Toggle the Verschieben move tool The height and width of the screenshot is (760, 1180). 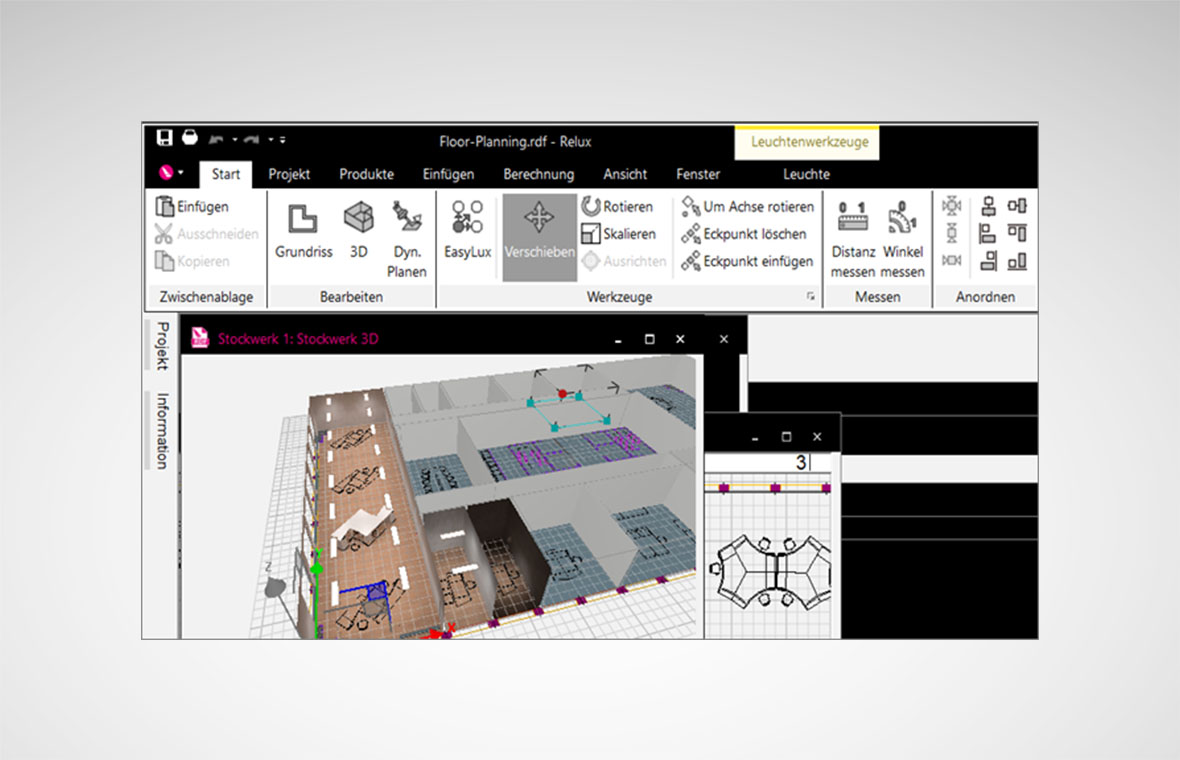click(x=540, y=238)
